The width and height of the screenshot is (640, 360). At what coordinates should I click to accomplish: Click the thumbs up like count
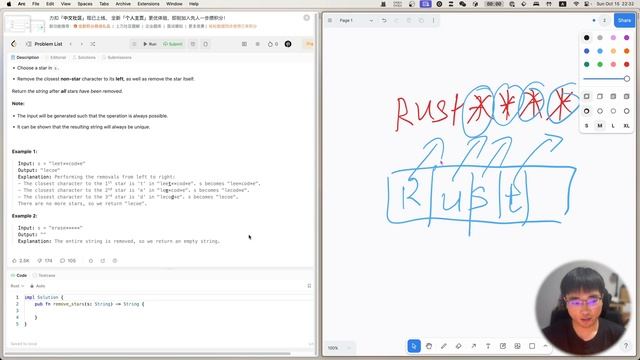(x=20, y=260)
